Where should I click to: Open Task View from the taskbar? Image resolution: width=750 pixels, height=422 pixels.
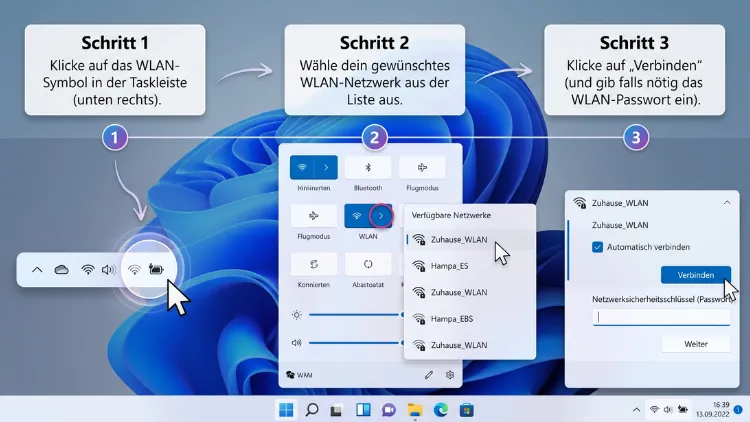(x=337, y=411)
